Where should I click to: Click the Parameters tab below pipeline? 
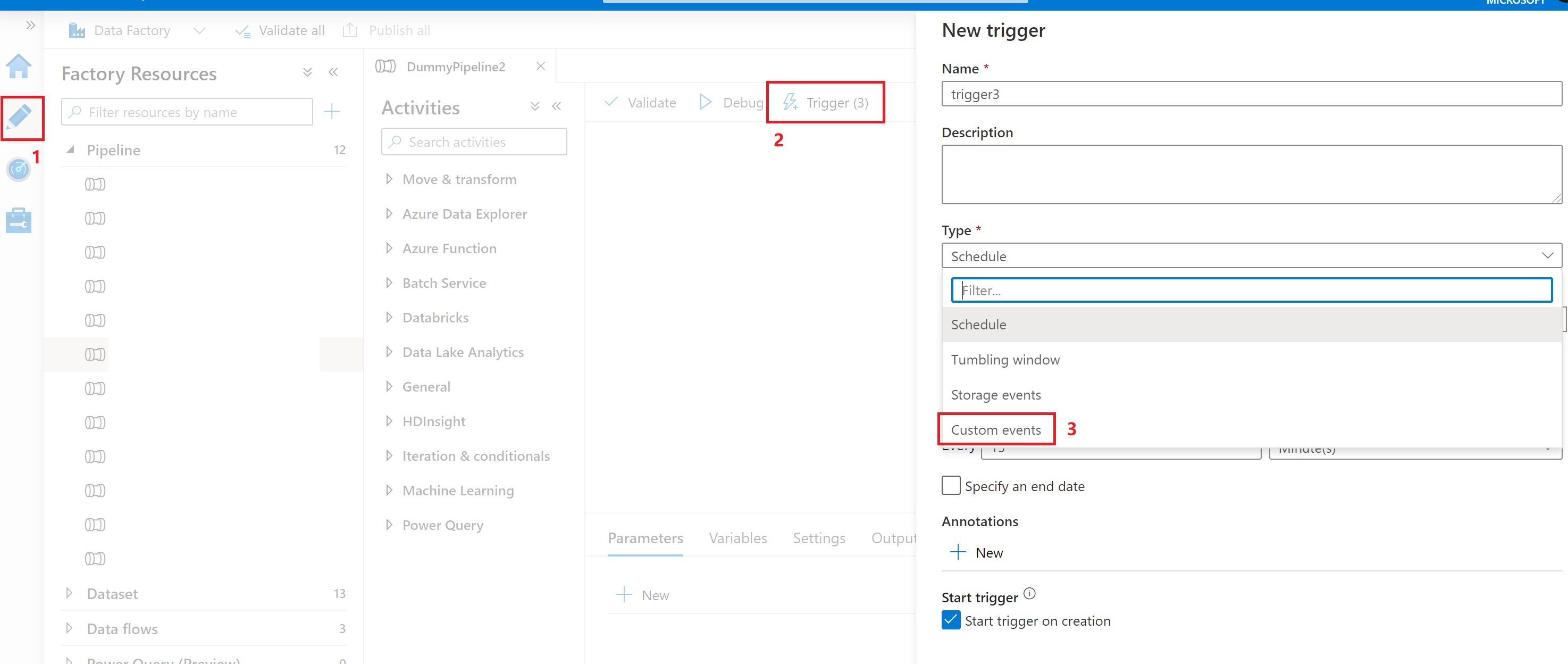(645, 538)
